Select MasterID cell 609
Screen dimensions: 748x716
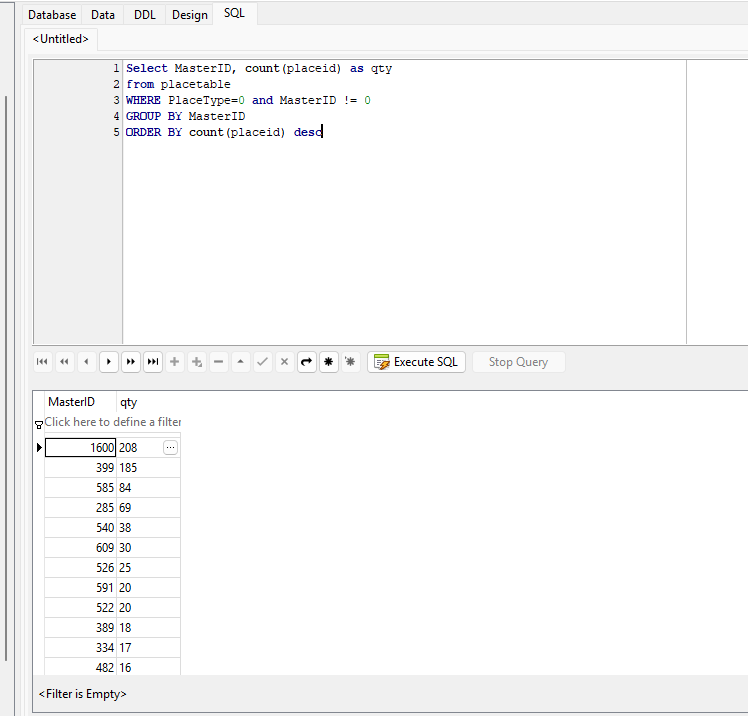(x=80, y=548)
